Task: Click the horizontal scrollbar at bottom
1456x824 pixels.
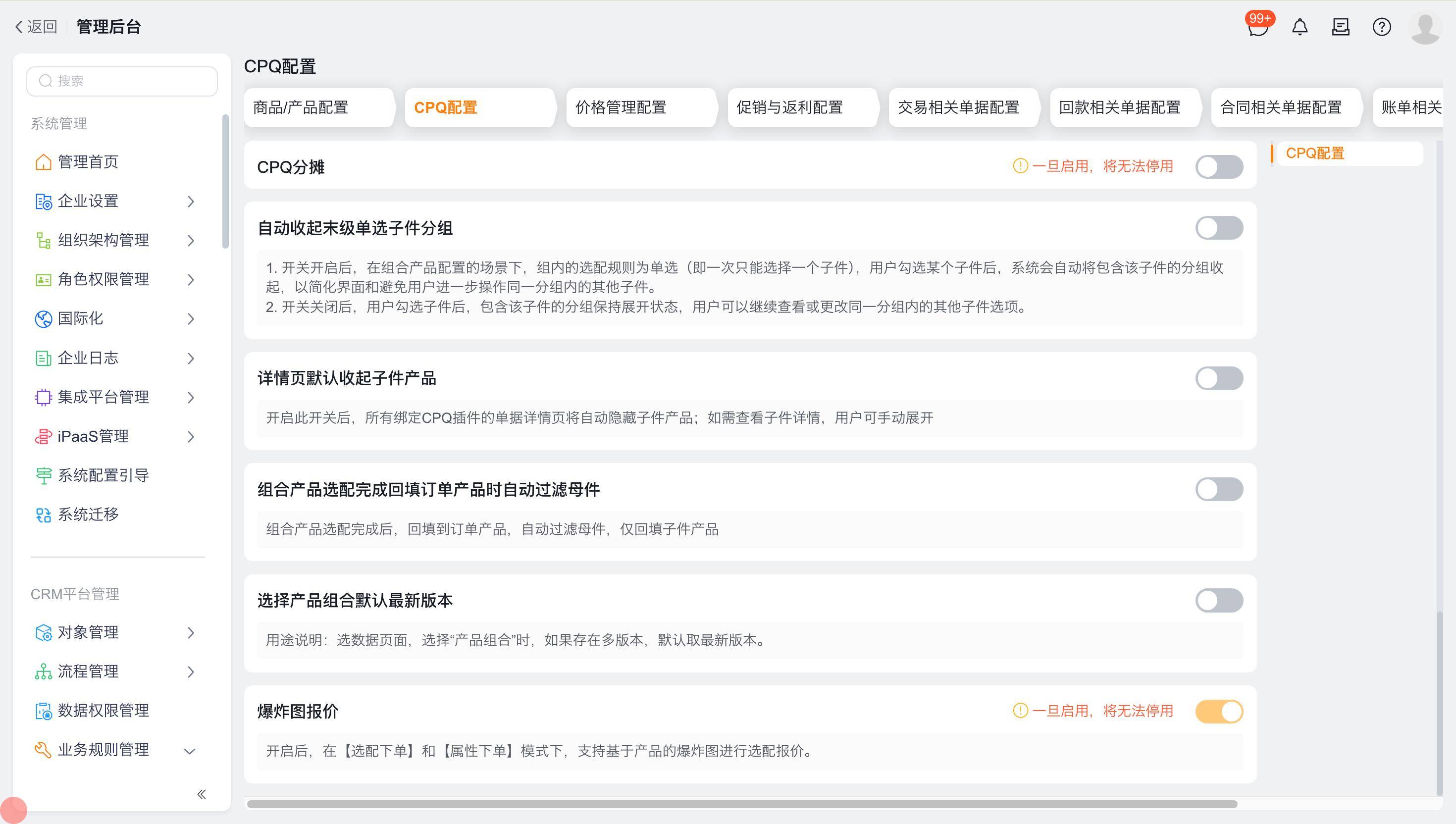Action: click(x=741, y=804)
